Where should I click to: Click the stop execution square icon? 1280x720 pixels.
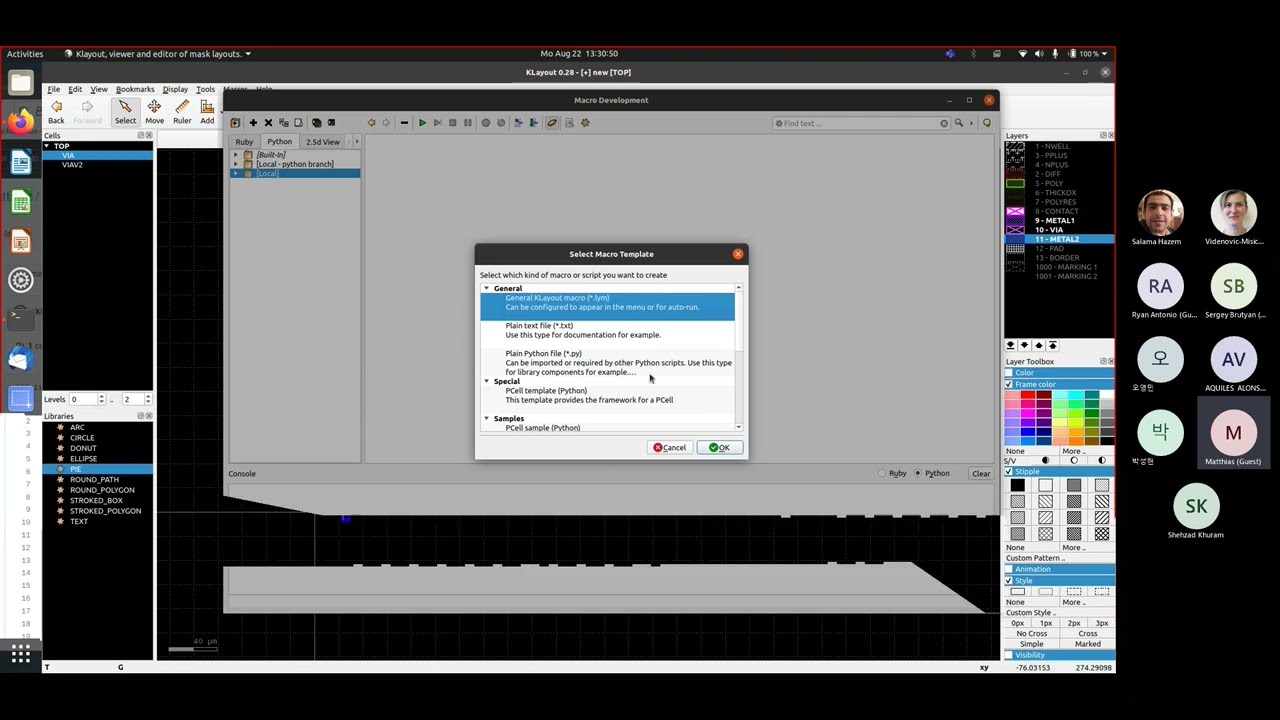452,123
